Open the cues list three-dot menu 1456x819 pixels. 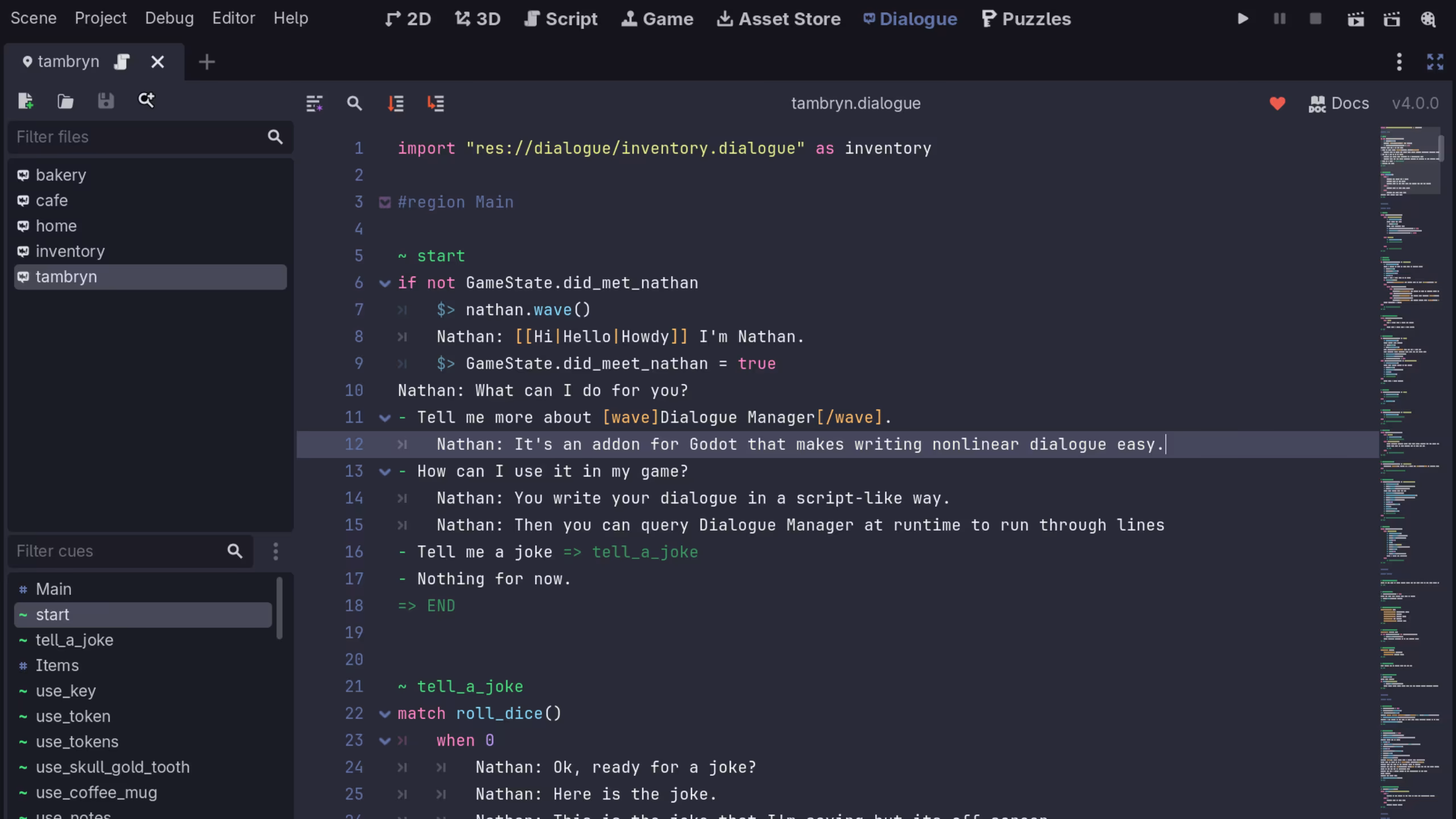pyautogui.click(x=276, y=551)
